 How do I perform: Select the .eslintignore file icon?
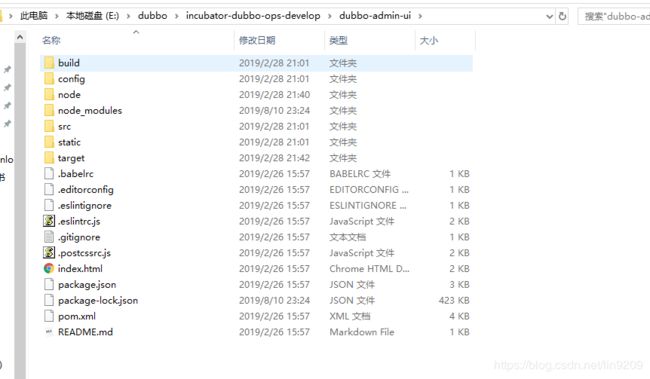[49, 205]
